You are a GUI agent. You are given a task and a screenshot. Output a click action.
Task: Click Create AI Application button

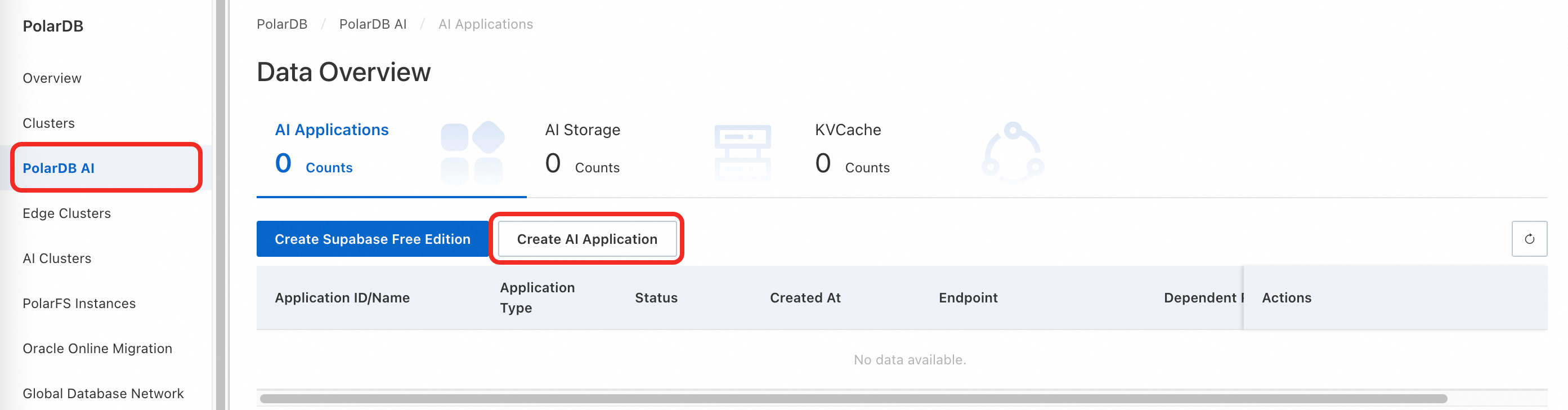[x=587, y=239]
